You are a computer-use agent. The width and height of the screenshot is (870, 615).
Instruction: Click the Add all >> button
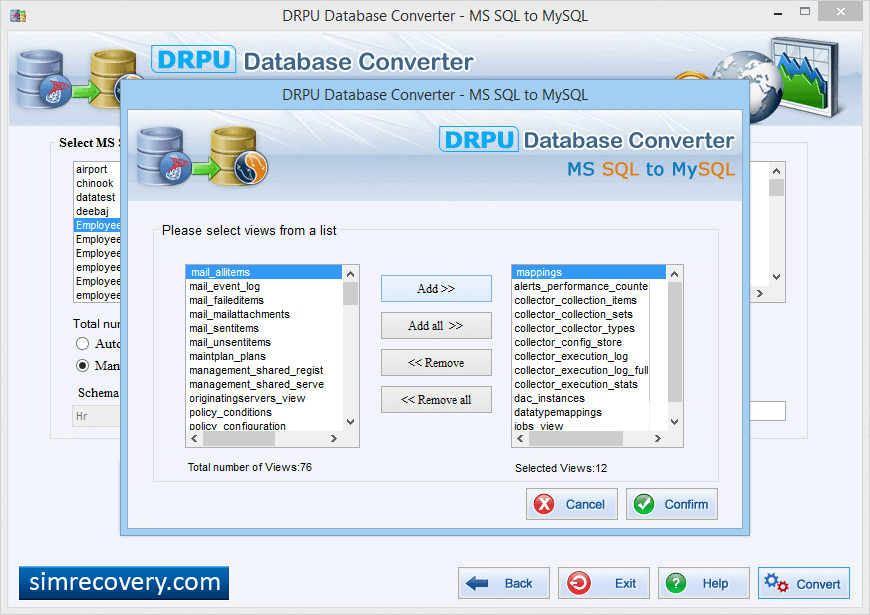[x=436, y=326]
